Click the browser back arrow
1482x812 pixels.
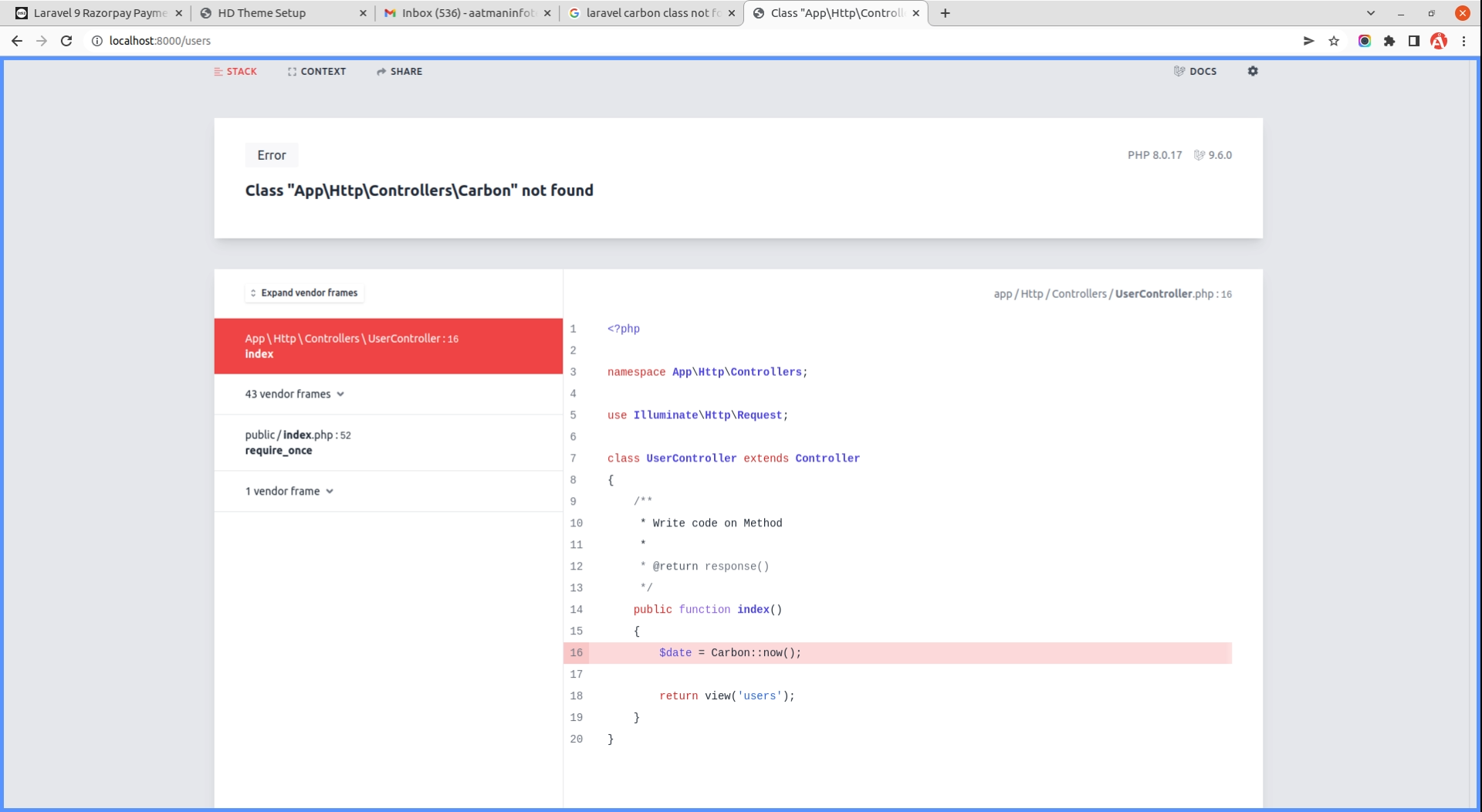click(17, 41)
